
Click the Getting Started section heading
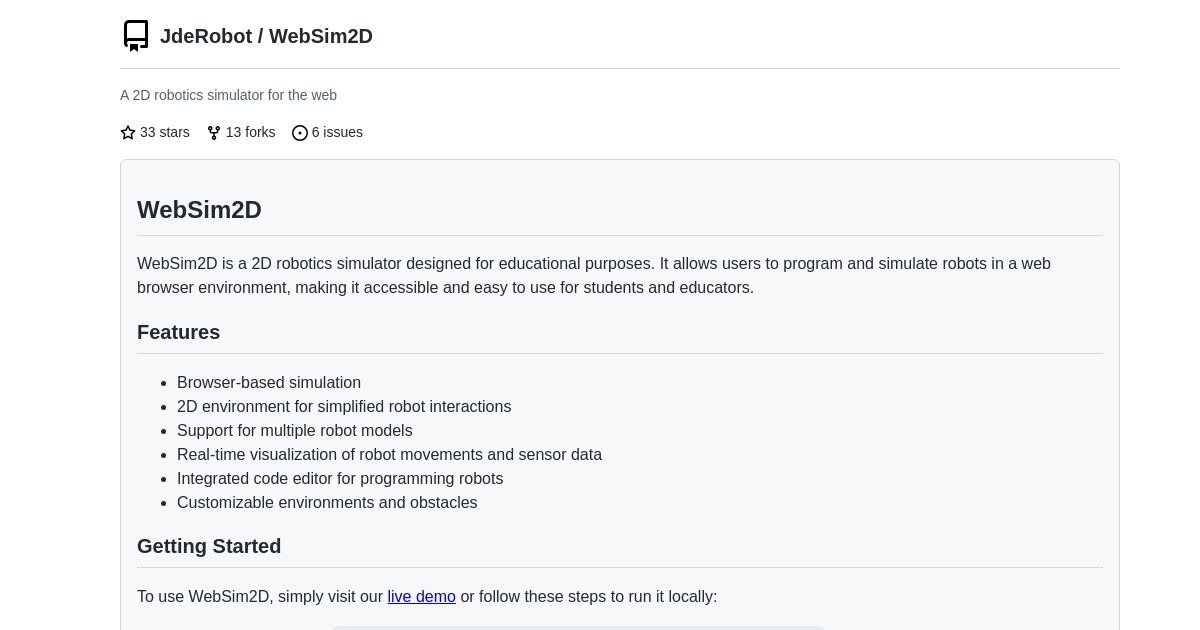click(209, 546)
